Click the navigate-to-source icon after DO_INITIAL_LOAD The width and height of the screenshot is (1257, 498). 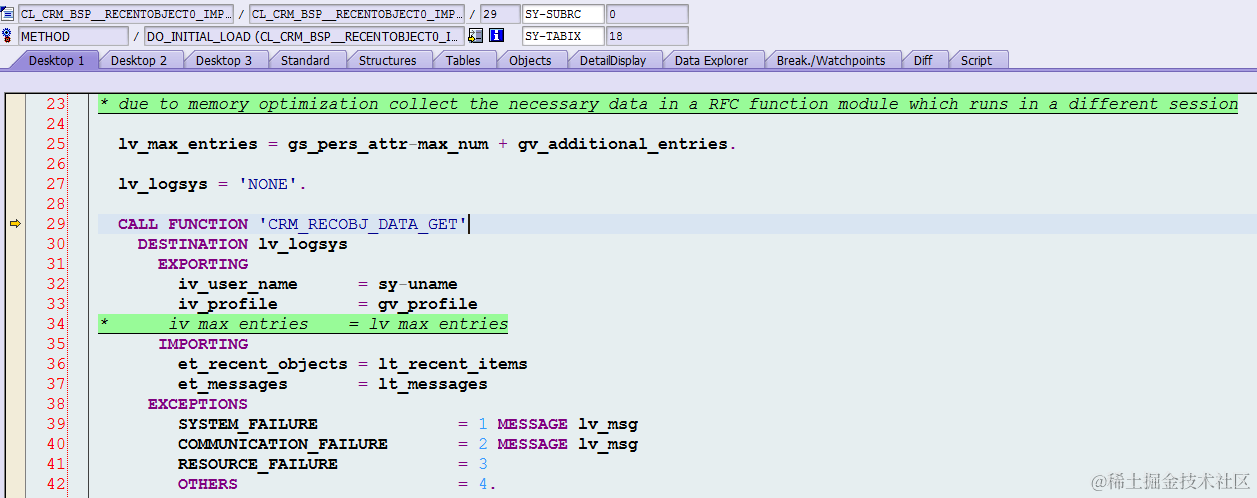click(475, 36)
